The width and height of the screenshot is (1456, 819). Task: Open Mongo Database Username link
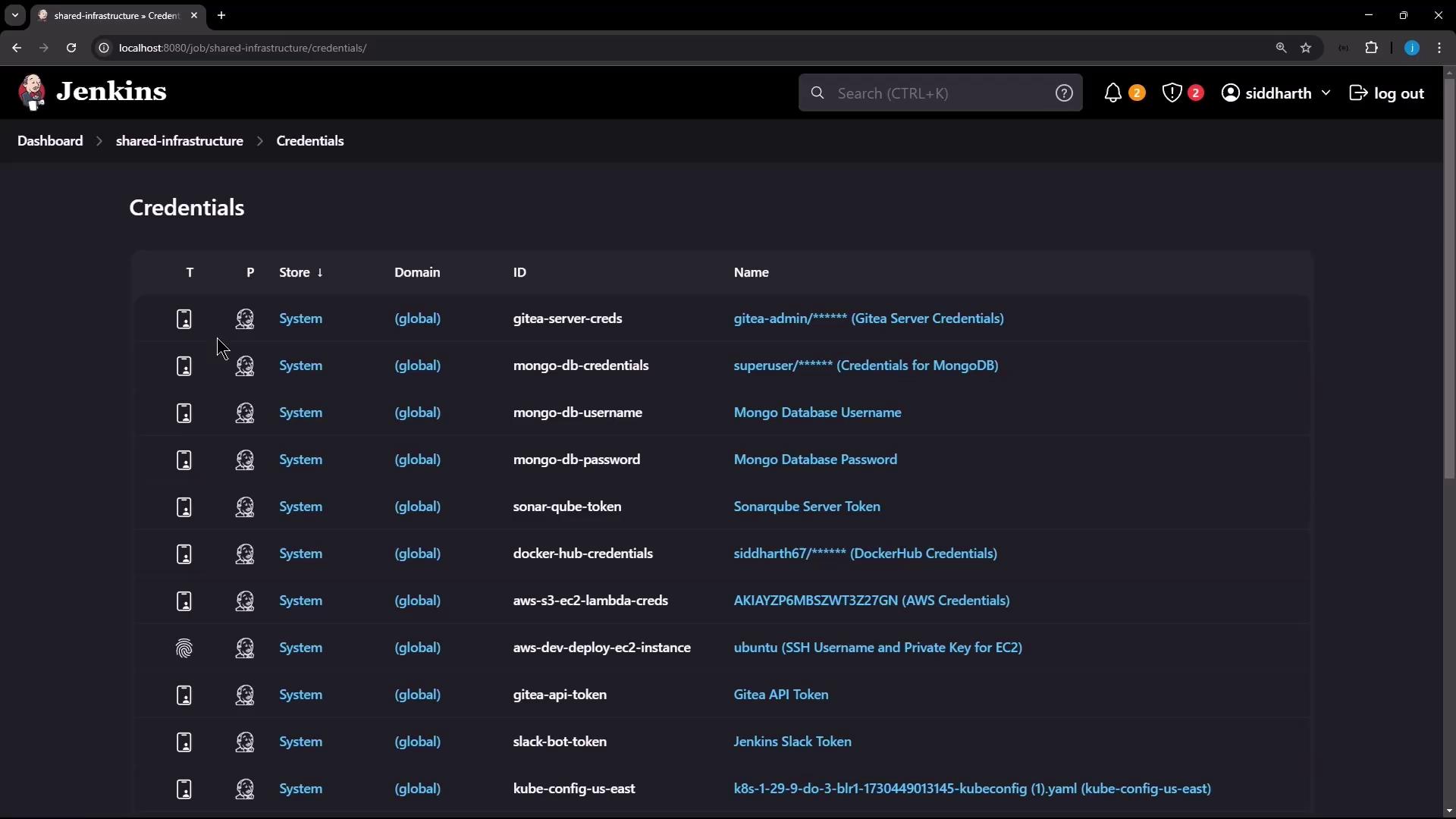pos(817,413)
